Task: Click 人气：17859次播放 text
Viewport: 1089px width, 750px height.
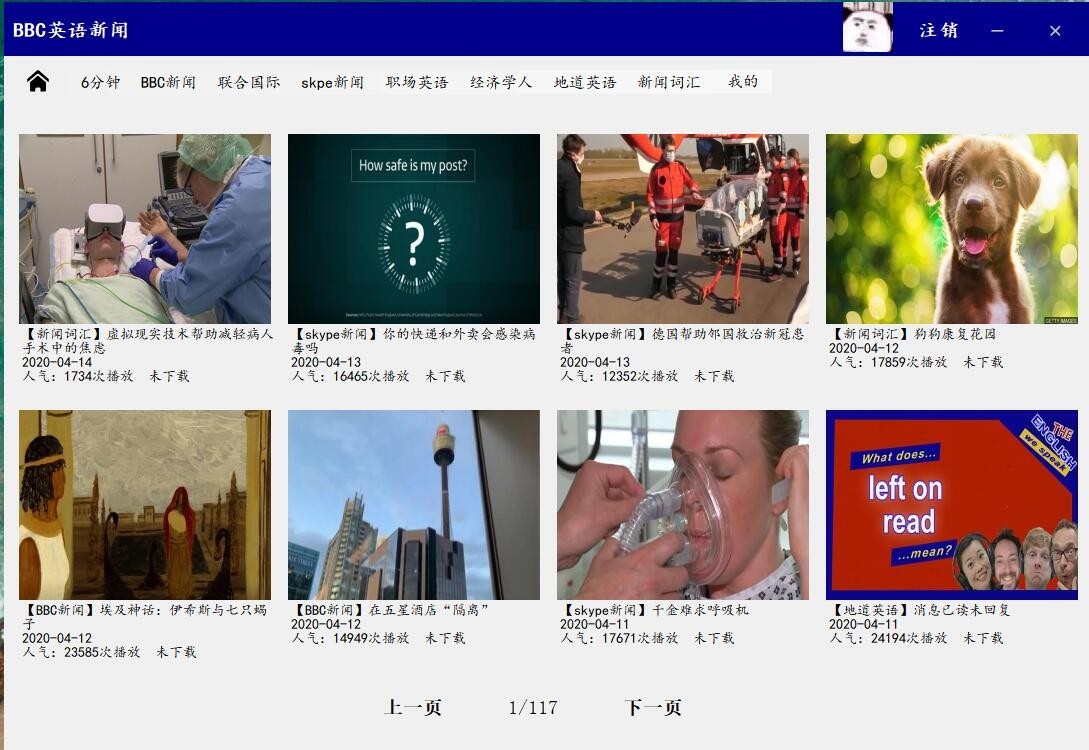Action: click(888, 362)
